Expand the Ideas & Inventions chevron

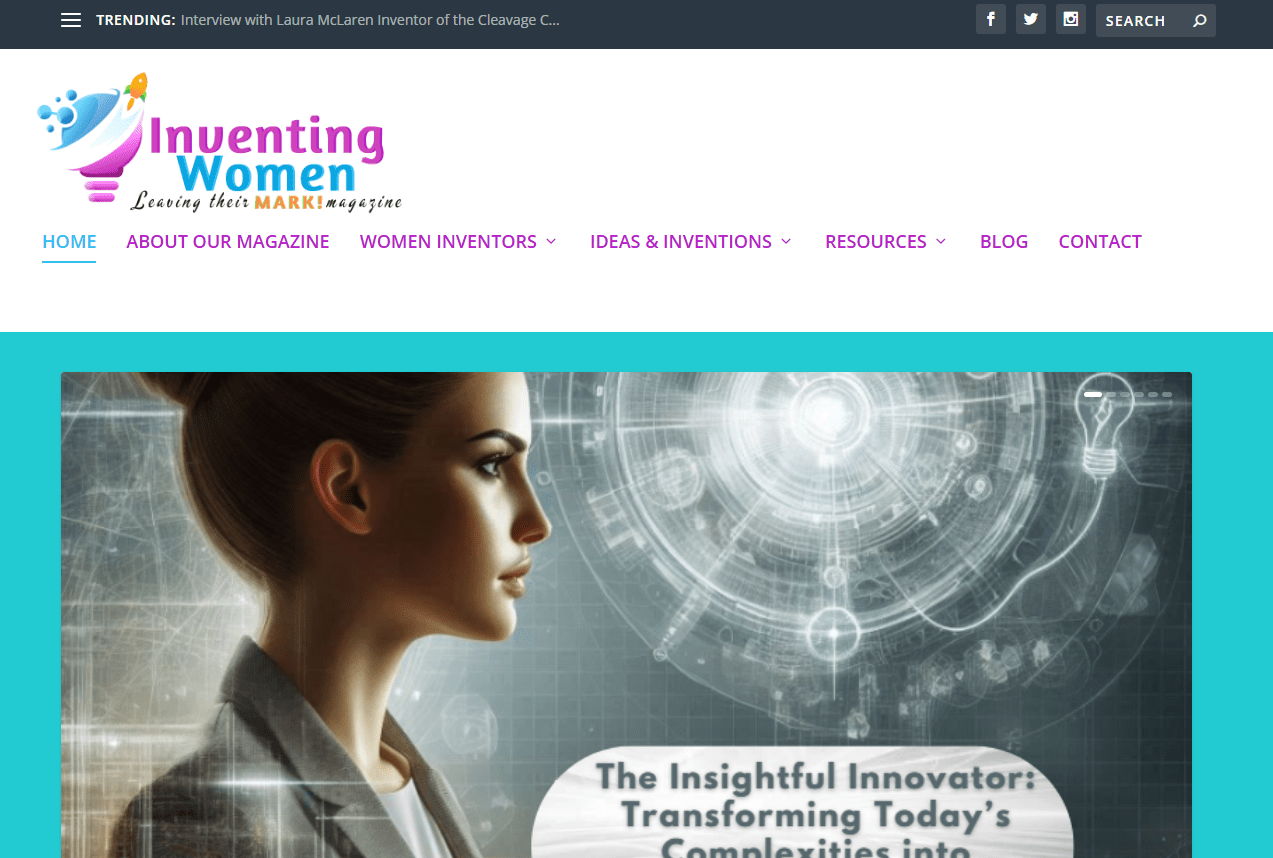tap(786, 242)
